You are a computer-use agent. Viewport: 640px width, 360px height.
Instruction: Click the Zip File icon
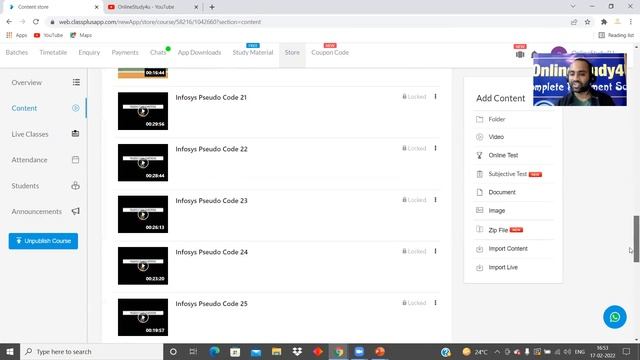click(x=480, y=229)
